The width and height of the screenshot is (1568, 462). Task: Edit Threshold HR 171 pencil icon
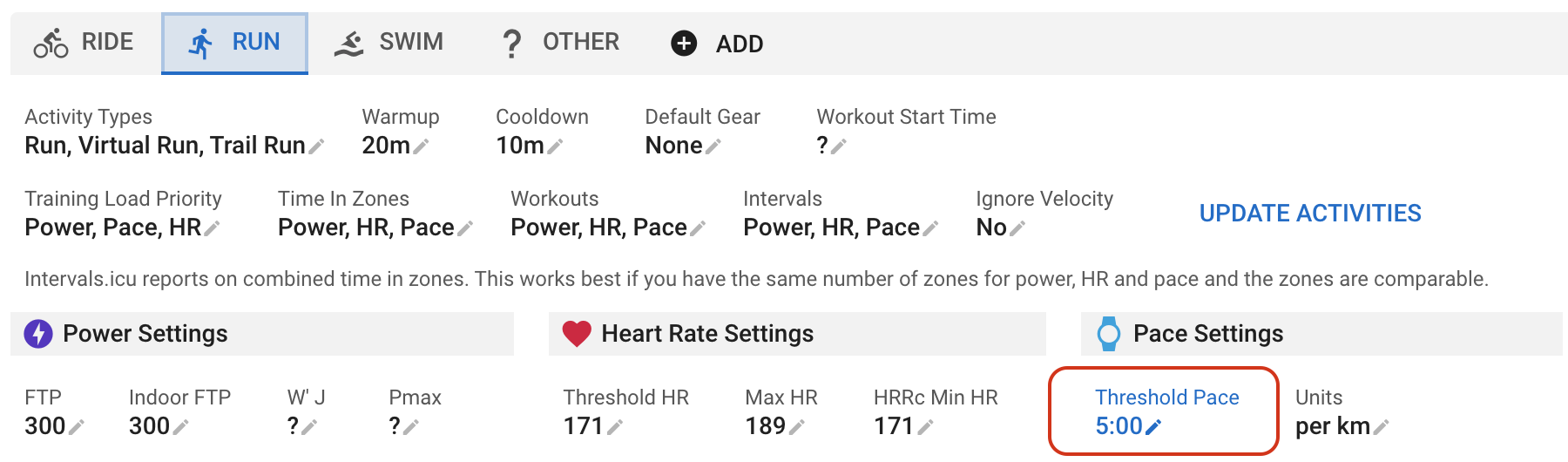(615, 427)
